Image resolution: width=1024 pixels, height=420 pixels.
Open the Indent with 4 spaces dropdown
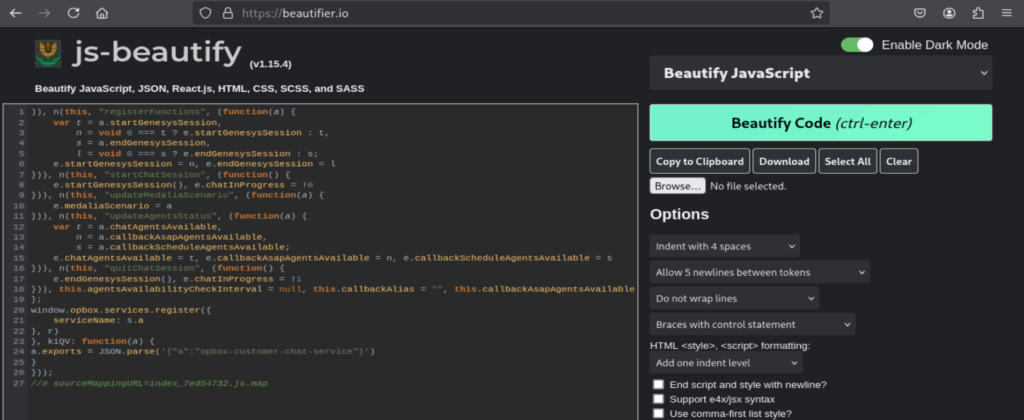(724, 246)
